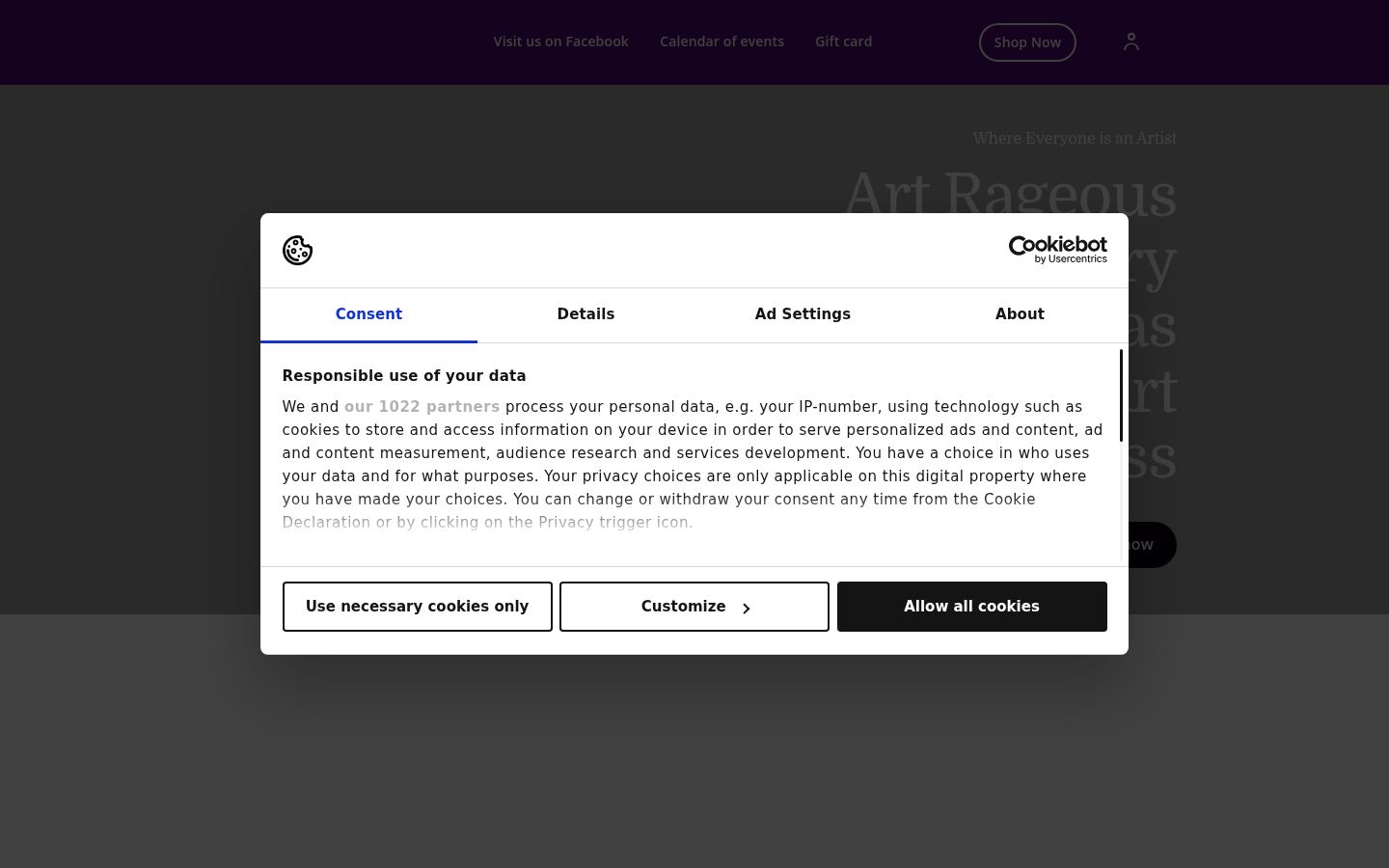Open the user account icon in header
Image resolution: width=1389 pixels, height=868 pixels.
coord(1131,41)
